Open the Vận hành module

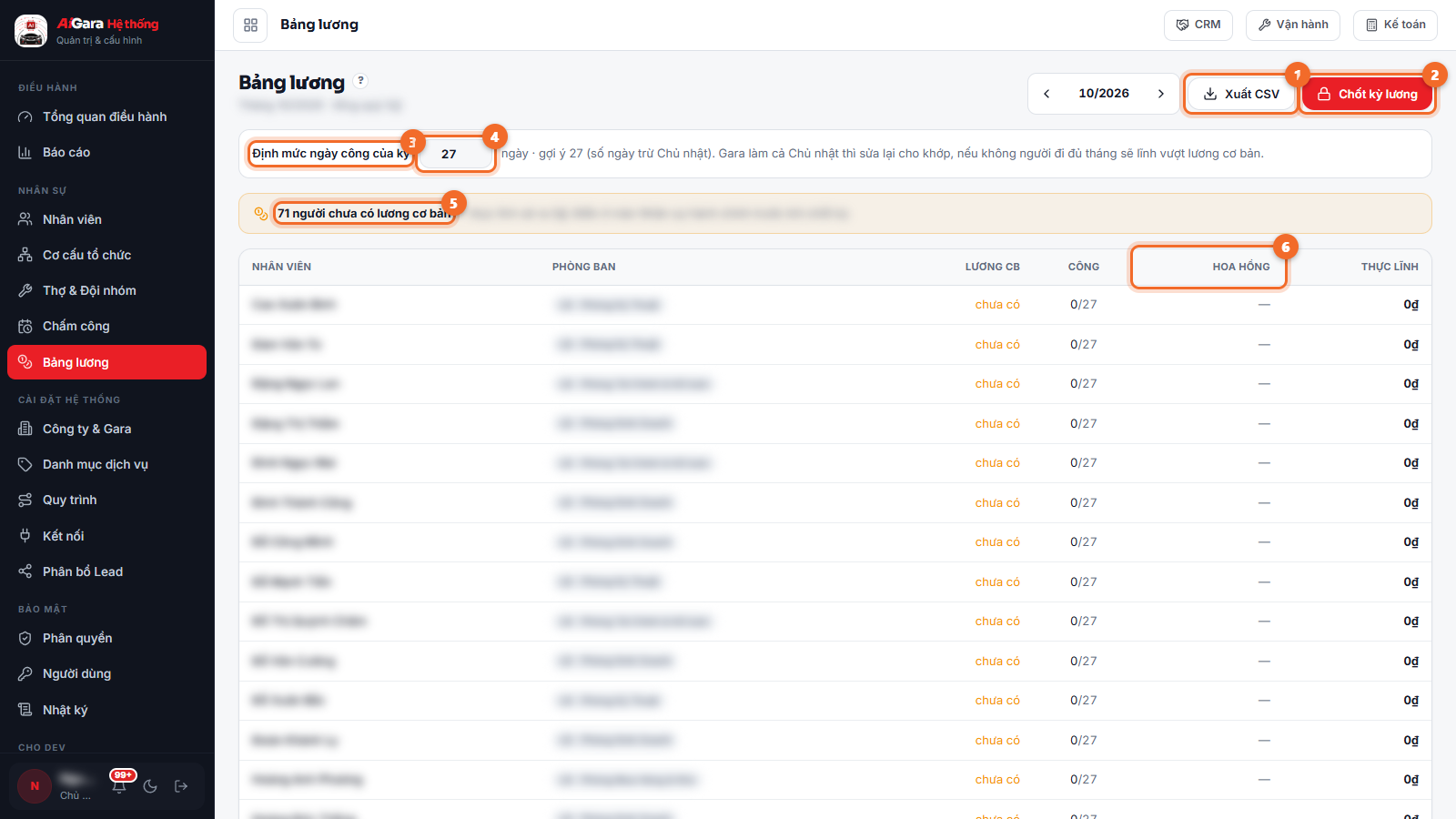tap(1293, 25)
